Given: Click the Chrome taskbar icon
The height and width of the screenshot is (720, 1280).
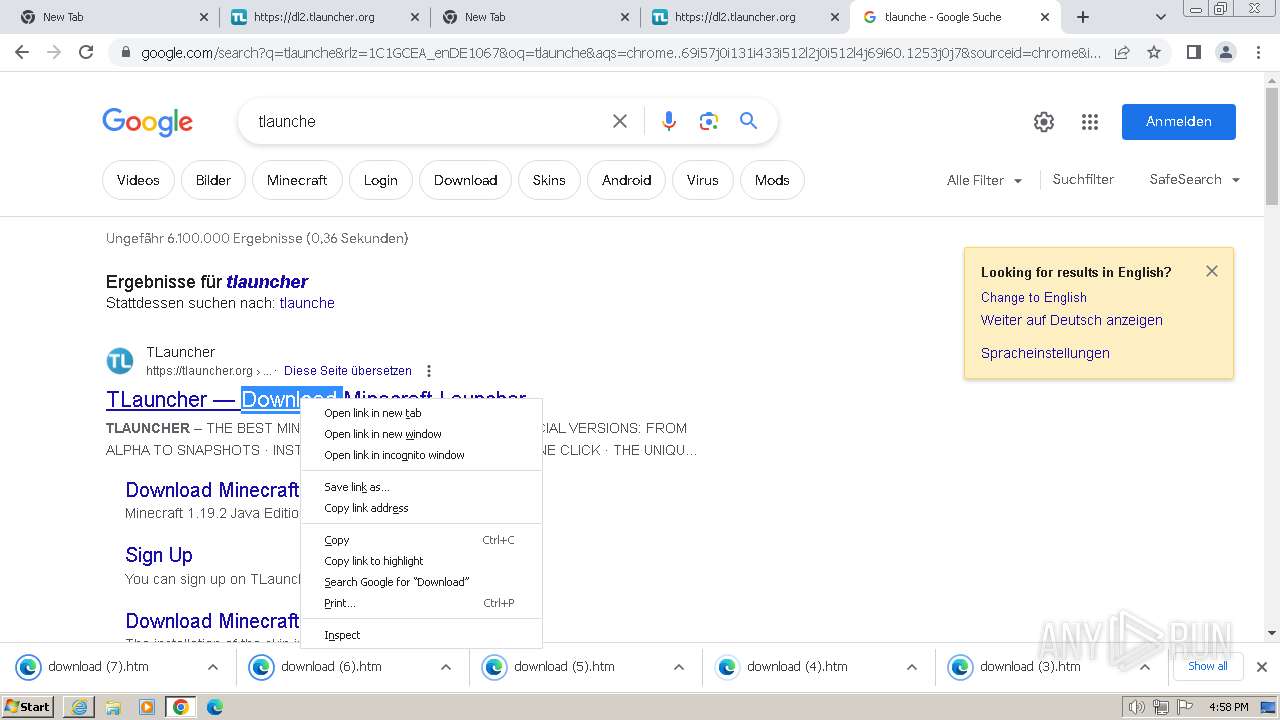Looking at the screenshot, I should [x=181, y=707].
